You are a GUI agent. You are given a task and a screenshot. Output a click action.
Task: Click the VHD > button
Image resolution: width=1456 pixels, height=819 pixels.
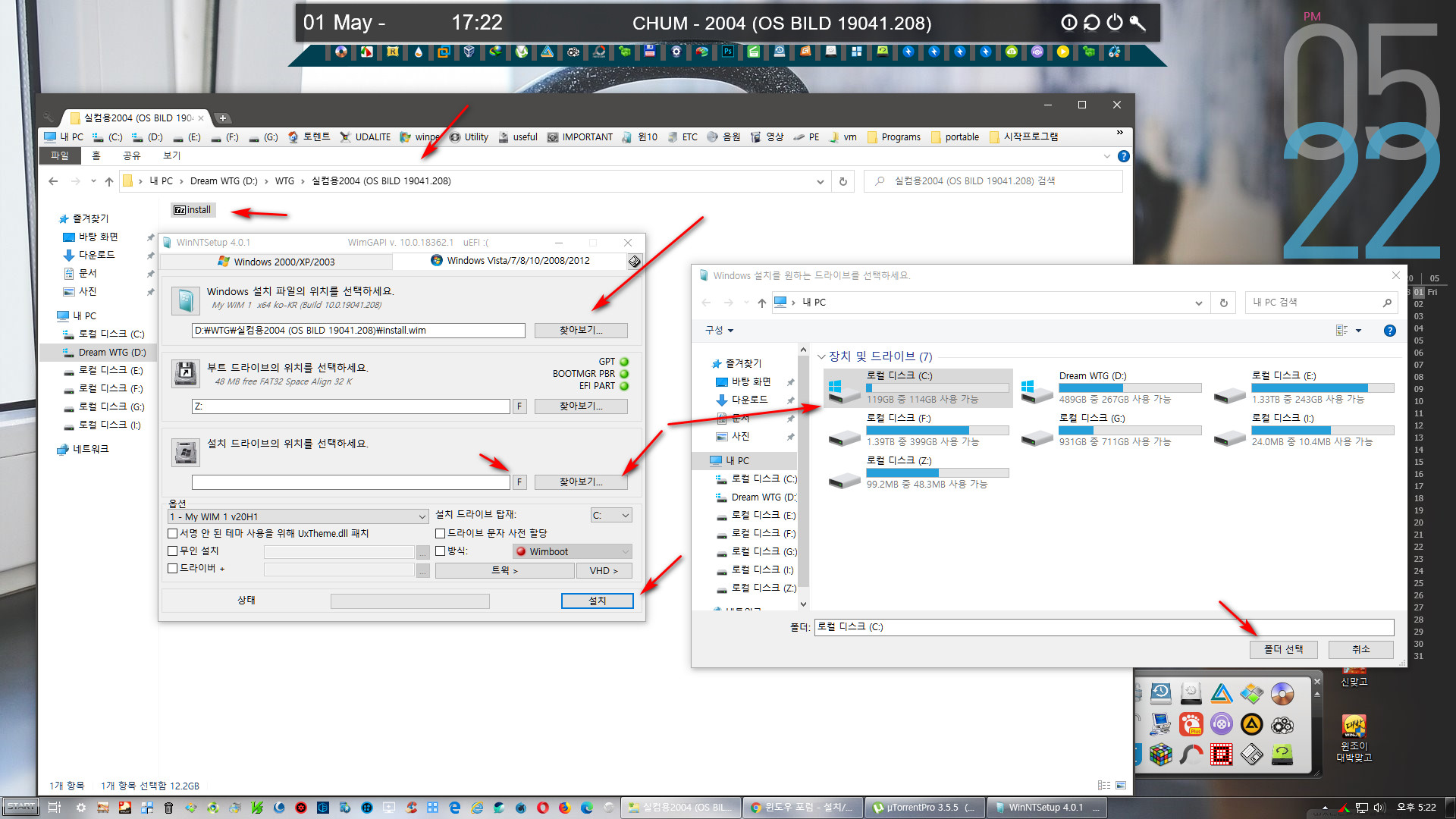604,571
